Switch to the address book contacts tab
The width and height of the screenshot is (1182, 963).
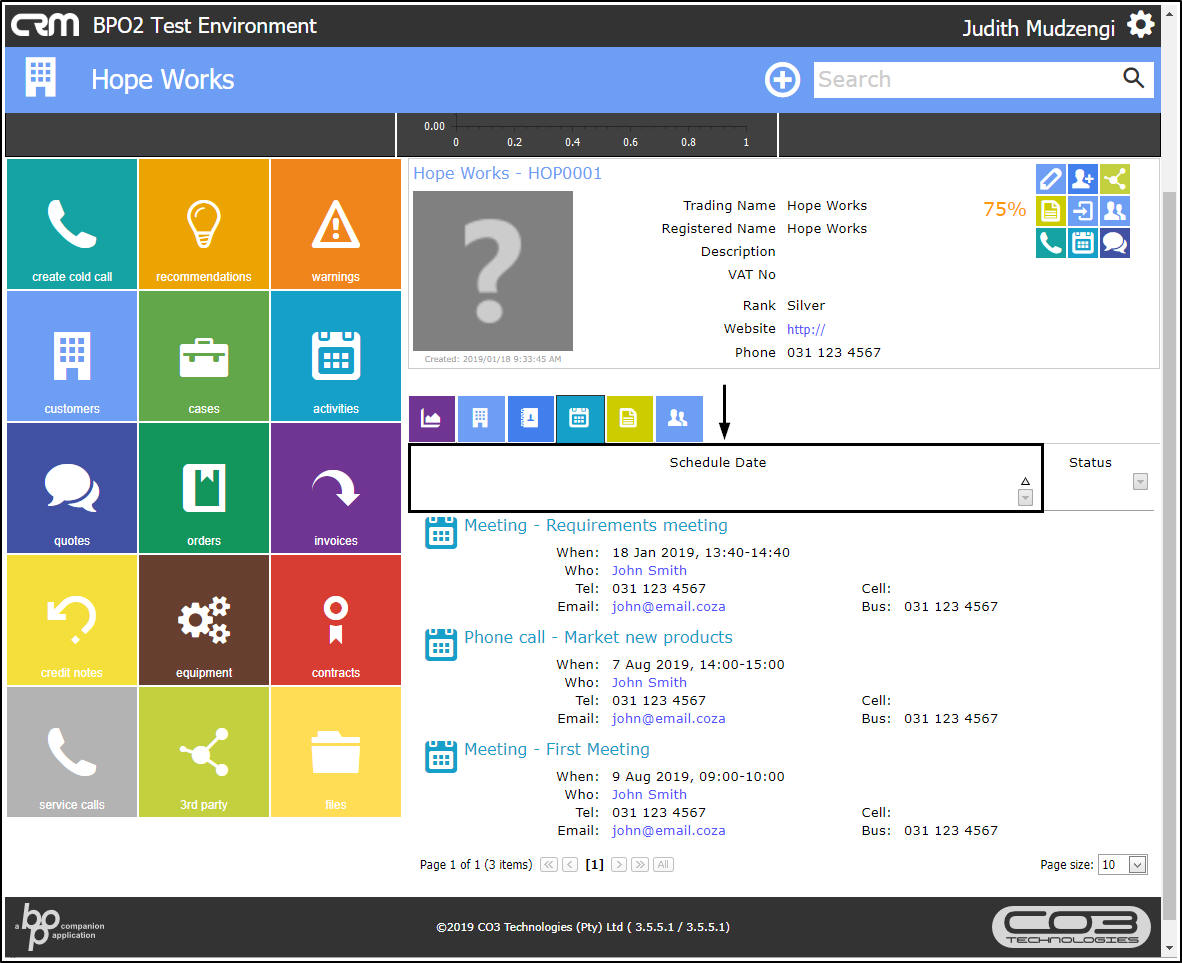click(x=531, y=419)
